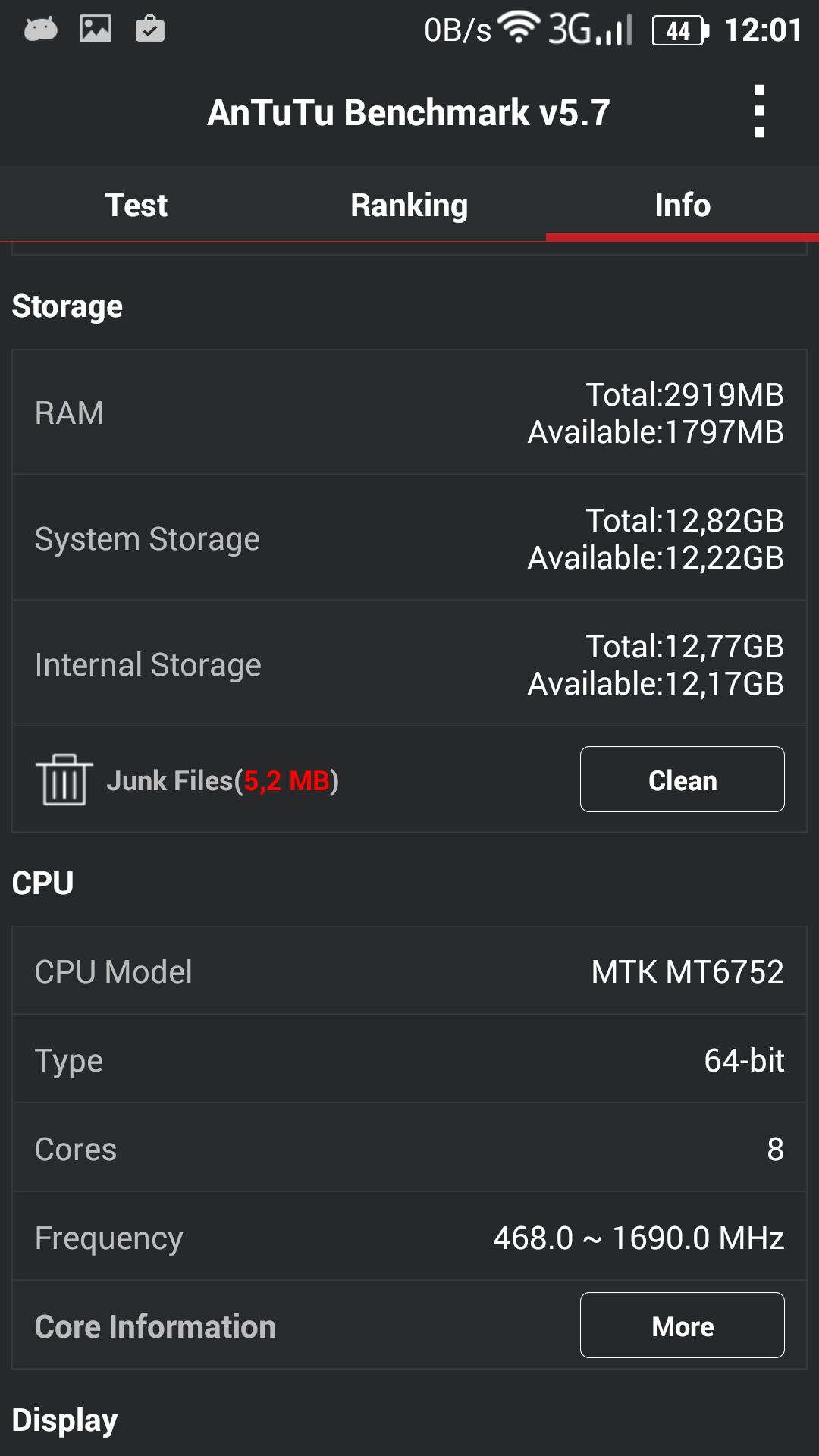819x1456 pixels.
Task: Show more core information
Action: [x=682, y=1326]
